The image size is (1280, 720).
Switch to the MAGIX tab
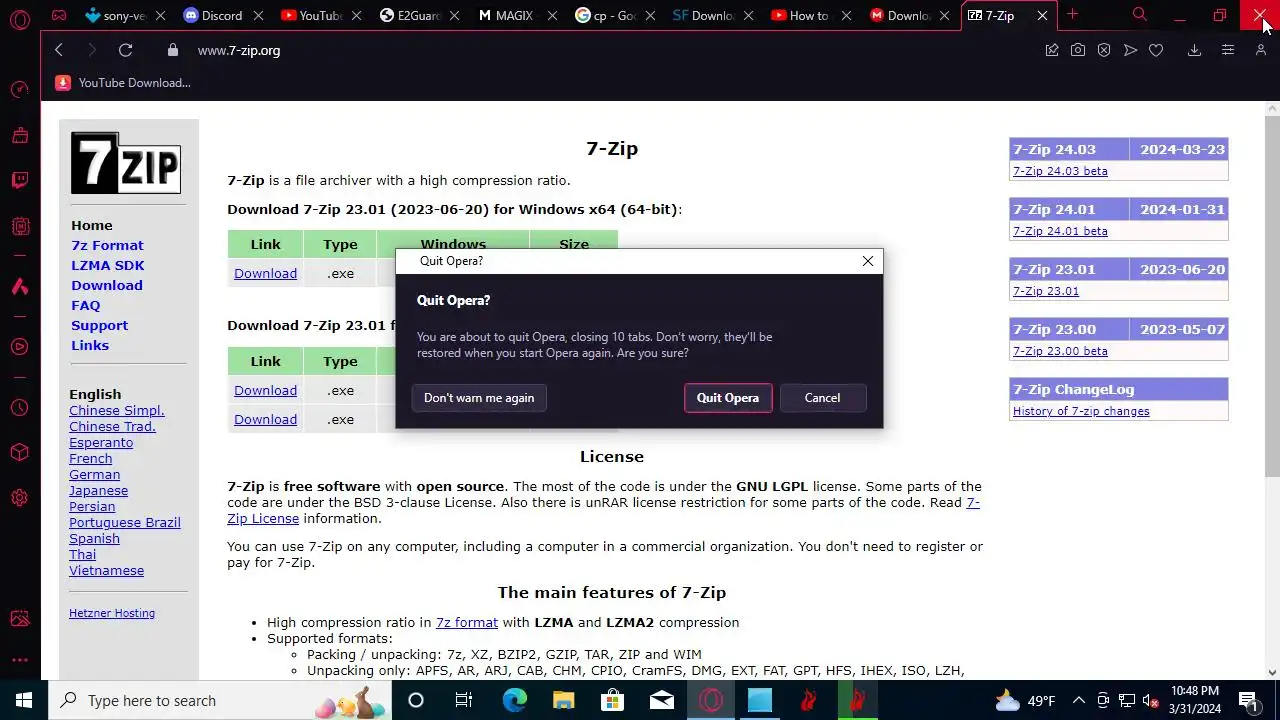coord(516,15)
